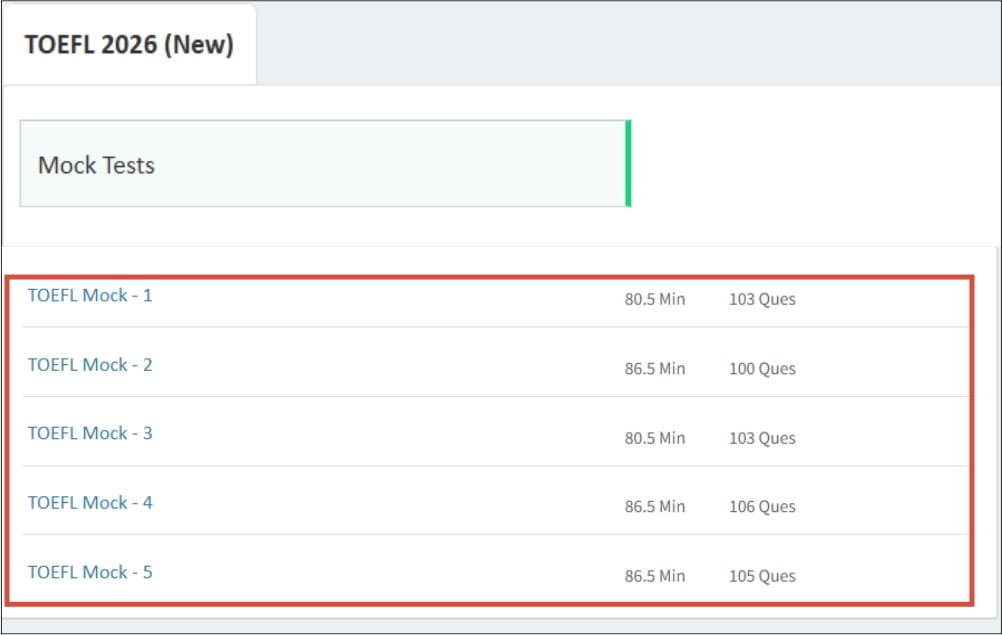Select the 80.5 Min label for Mock 3
The height and width of the screenshot is (635, 1002).
pyautogui.click(x=655, y=438)
